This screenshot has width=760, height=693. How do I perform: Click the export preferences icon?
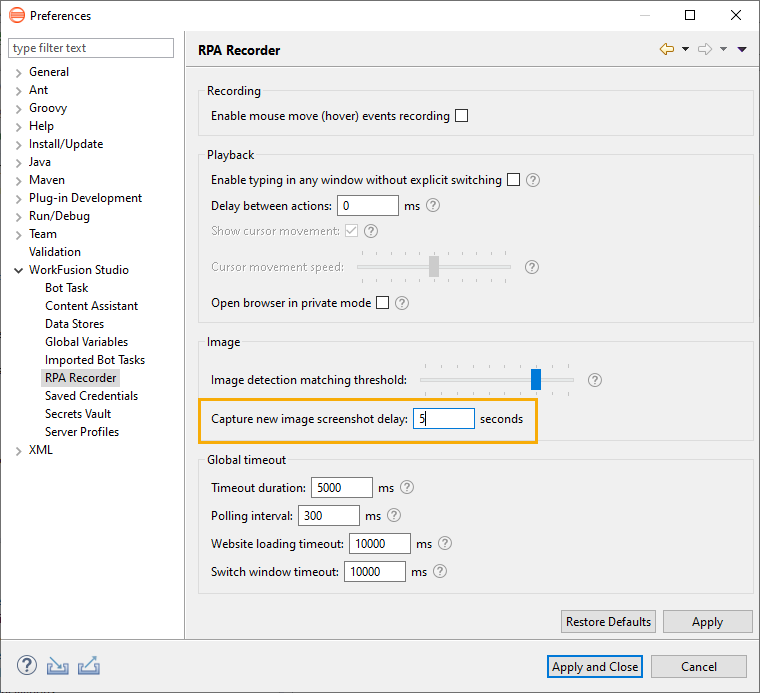(89, 666)
